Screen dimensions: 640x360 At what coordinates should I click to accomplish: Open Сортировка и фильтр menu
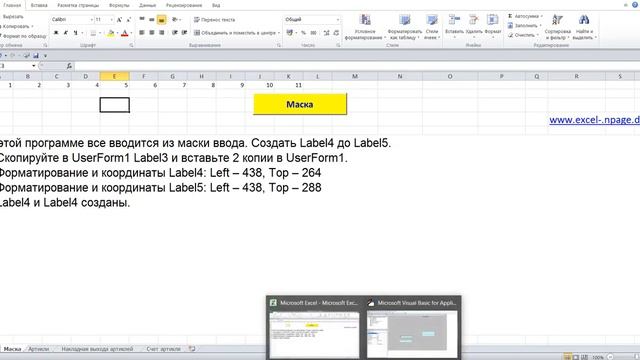558,27
